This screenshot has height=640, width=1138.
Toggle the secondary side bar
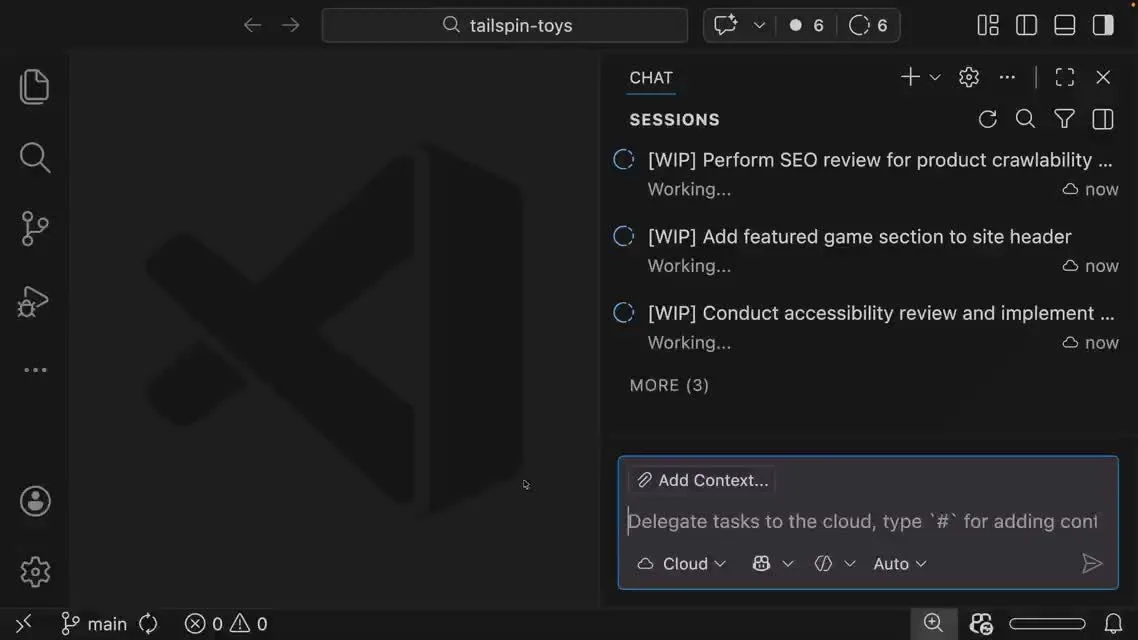(1103, 25)
